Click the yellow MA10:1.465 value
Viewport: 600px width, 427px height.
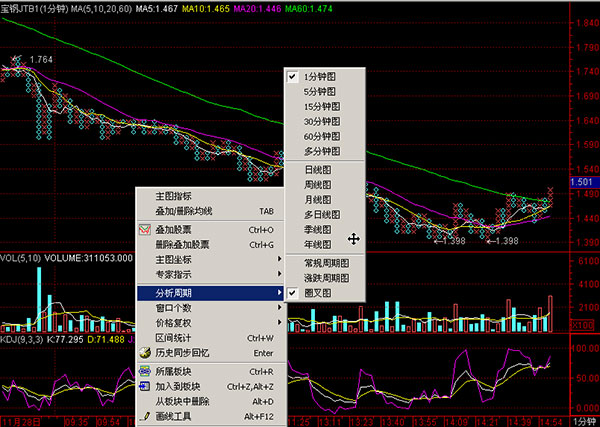pyautogui.click(x=206, y=8)
